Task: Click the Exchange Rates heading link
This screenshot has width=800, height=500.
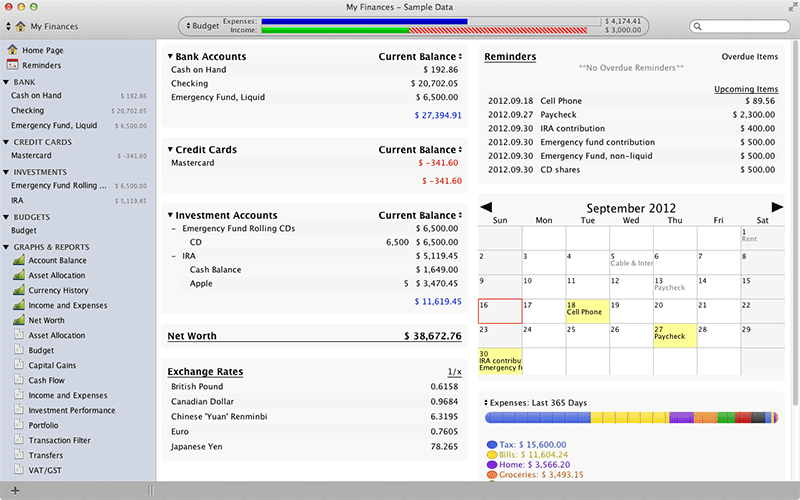Action: click(x=205, y=372)
